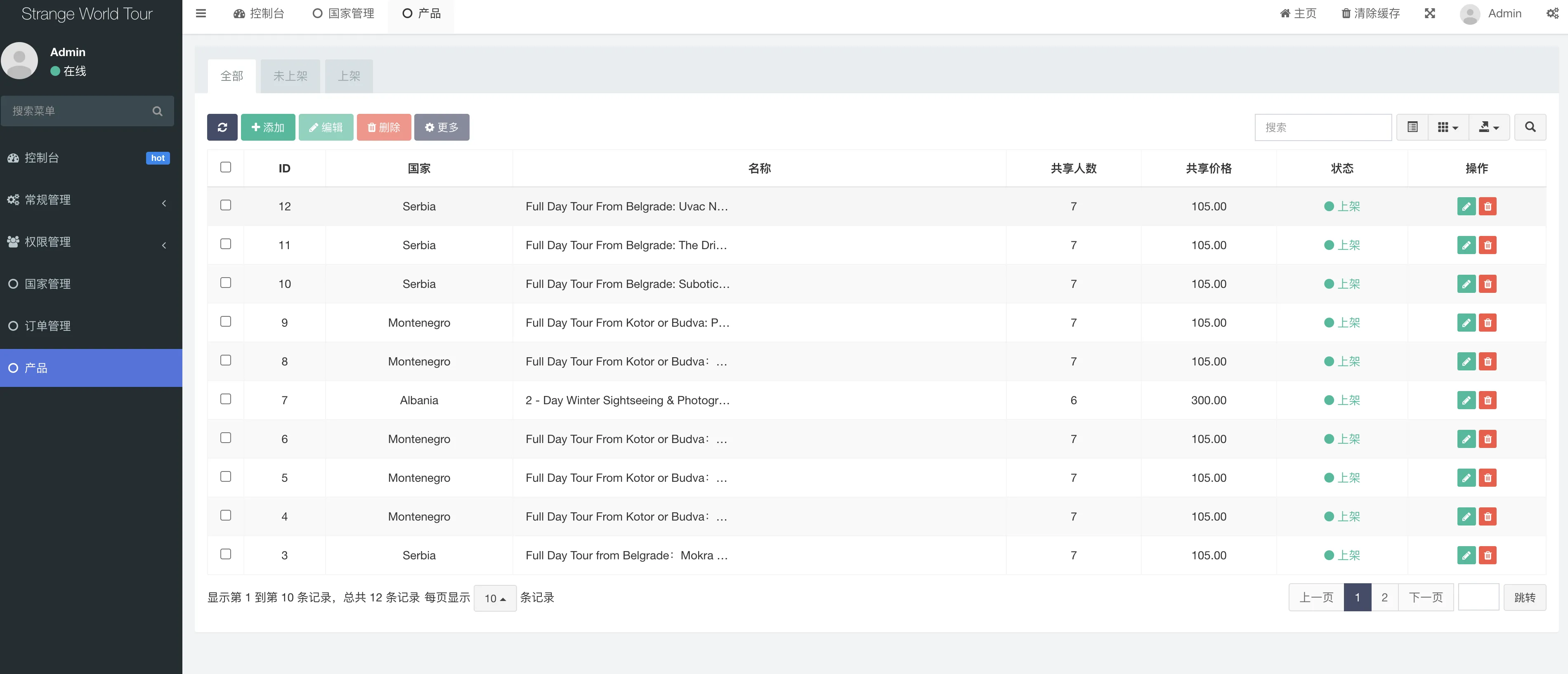Expand the 常规管理 sidebar menu

point(91,200)
